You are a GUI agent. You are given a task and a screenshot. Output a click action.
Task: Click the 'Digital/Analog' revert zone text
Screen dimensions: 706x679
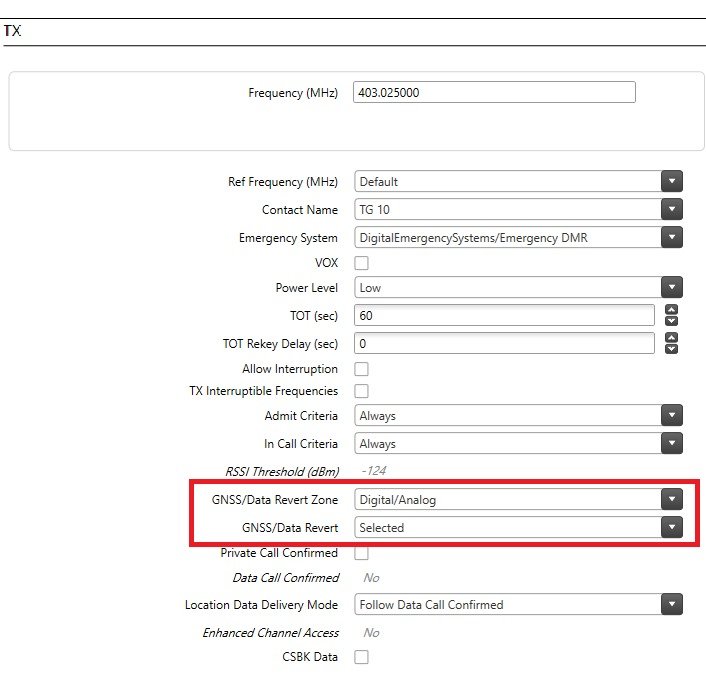coord(398,500)
